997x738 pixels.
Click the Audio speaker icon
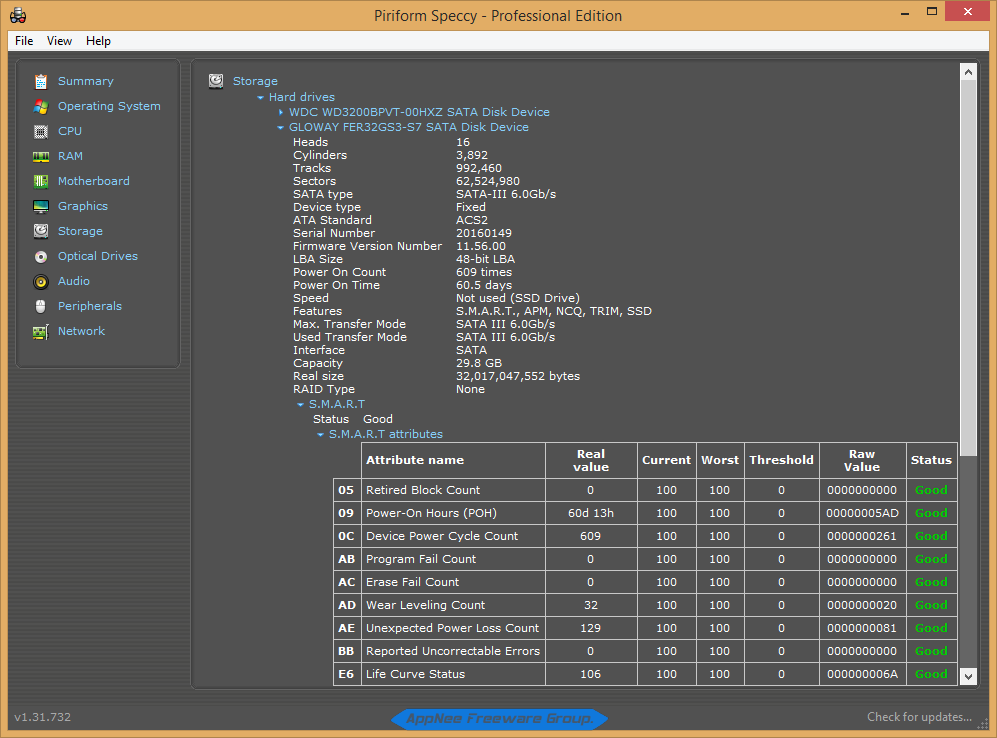click(41, 282)
